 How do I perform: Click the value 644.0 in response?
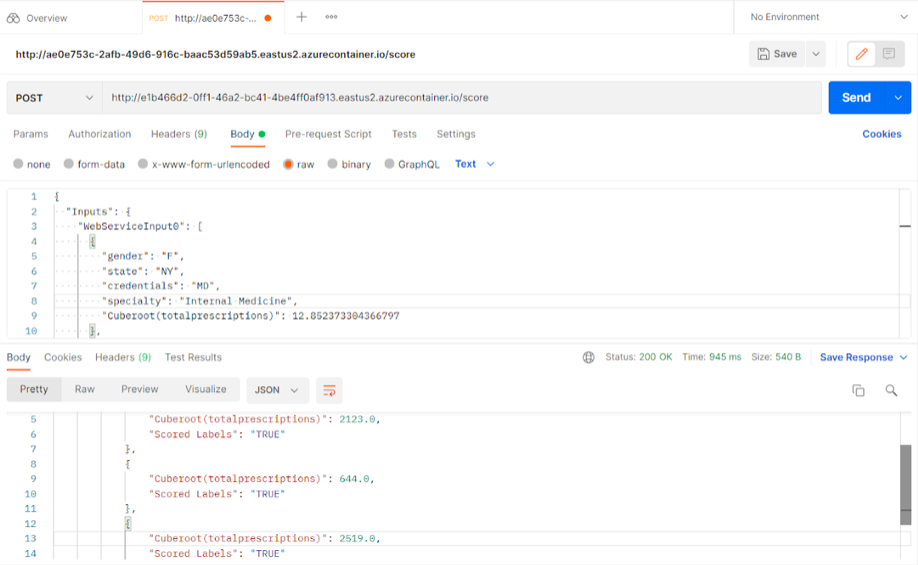pyautogui.click(x=354, y=479)
